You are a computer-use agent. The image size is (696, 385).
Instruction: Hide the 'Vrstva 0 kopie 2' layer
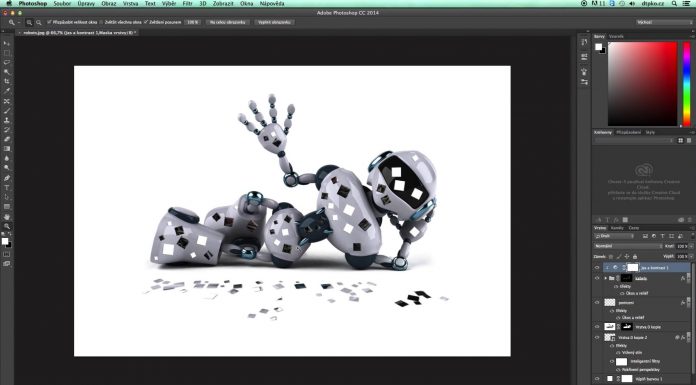(597, 337)
